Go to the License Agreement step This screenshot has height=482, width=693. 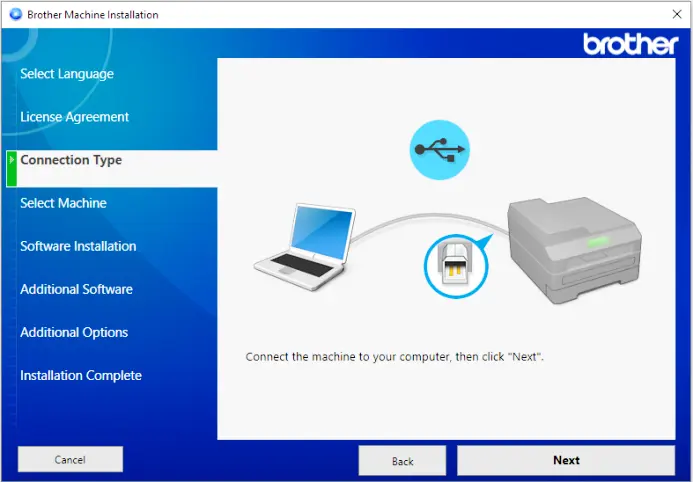[75, 117]
